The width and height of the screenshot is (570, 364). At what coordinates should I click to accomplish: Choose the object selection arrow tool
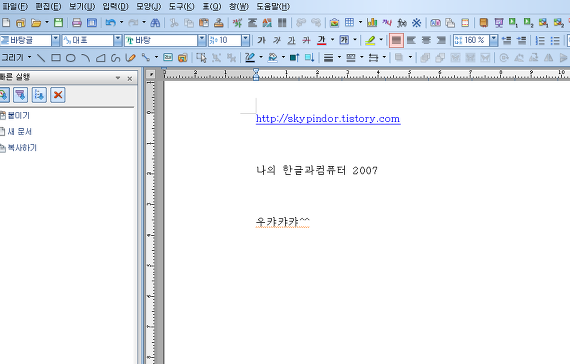(x=201, y=57)
